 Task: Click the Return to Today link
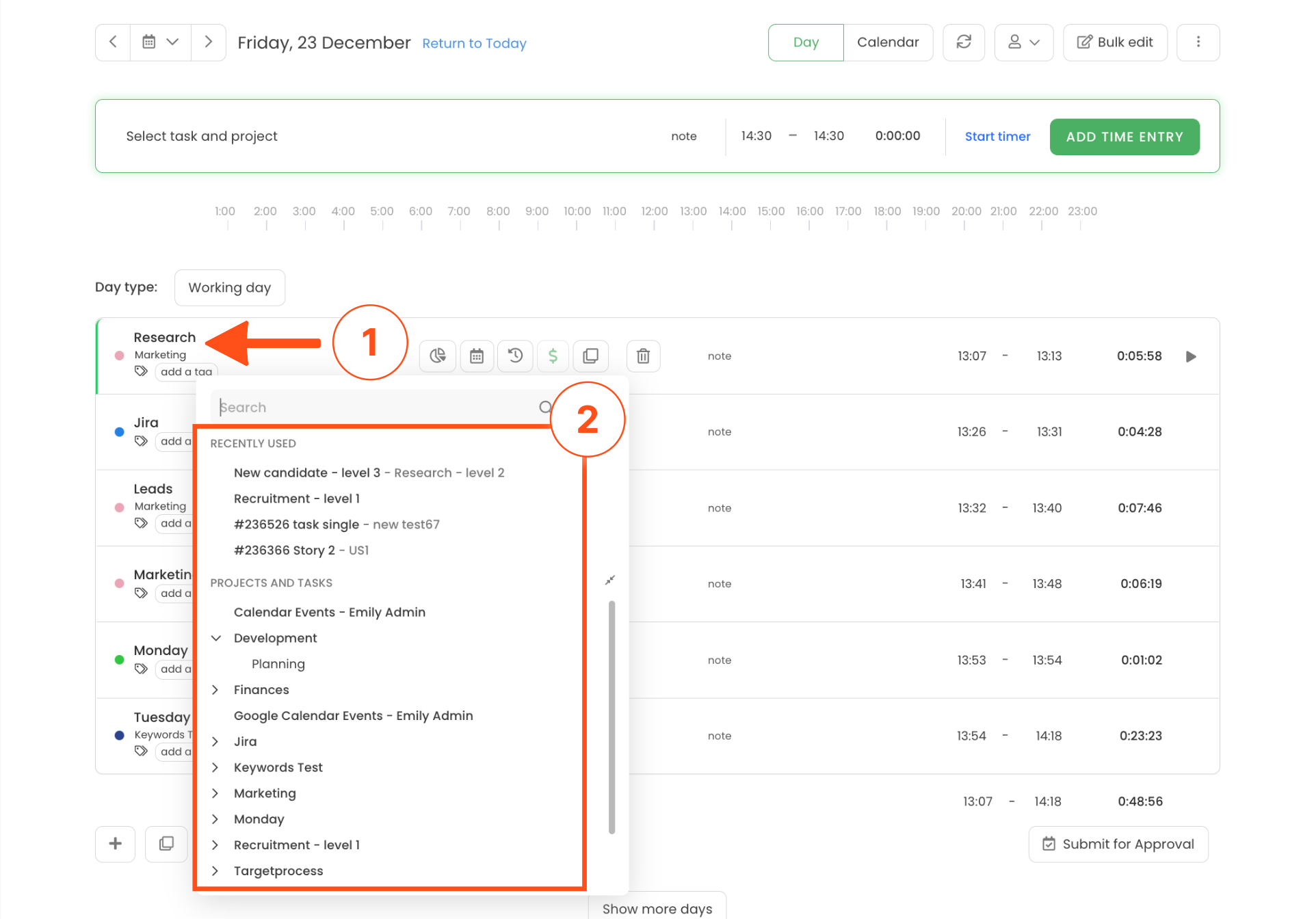474,43
